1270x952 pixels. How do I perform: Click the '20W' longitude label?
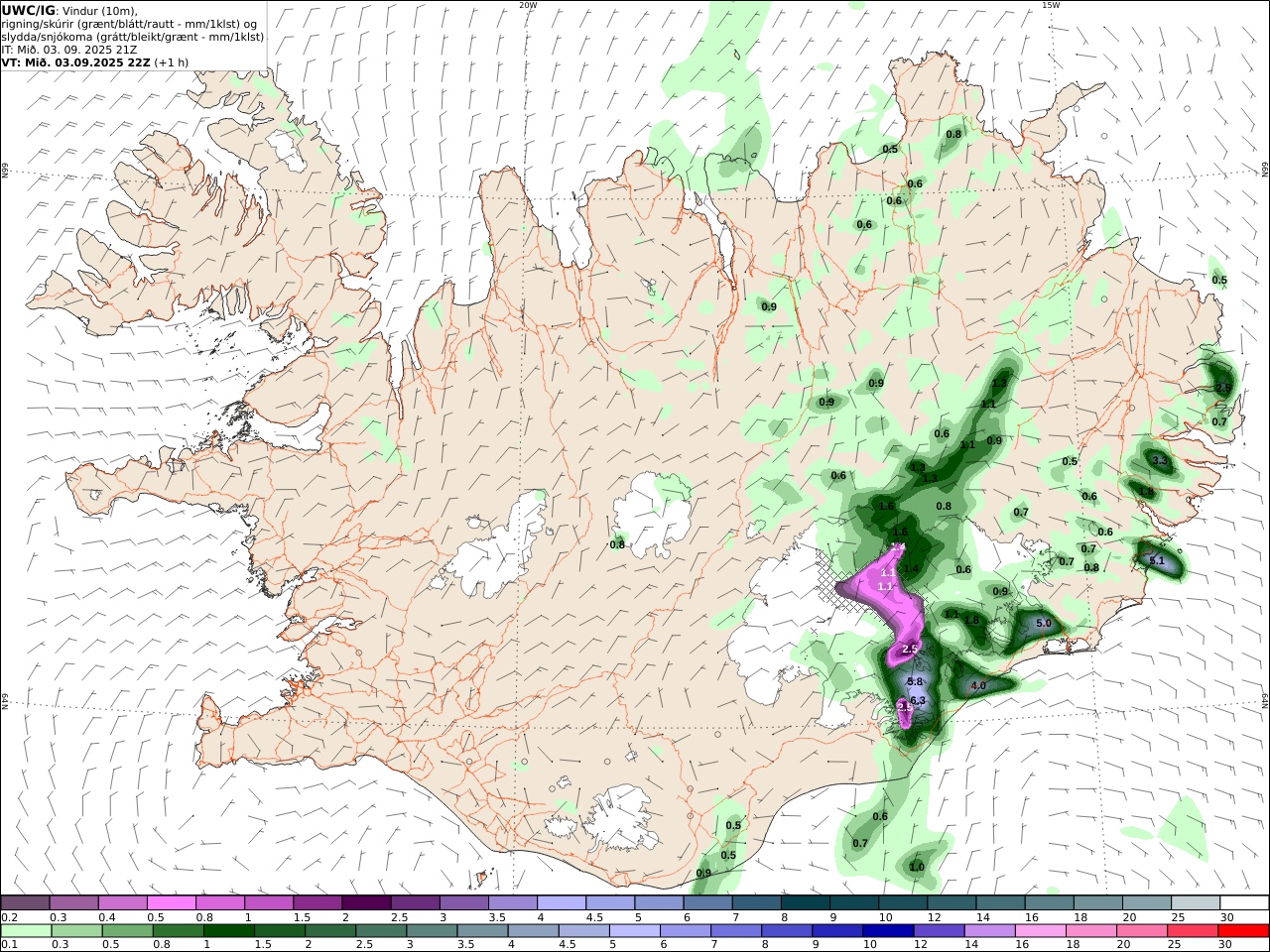click(x=528, y=5)
